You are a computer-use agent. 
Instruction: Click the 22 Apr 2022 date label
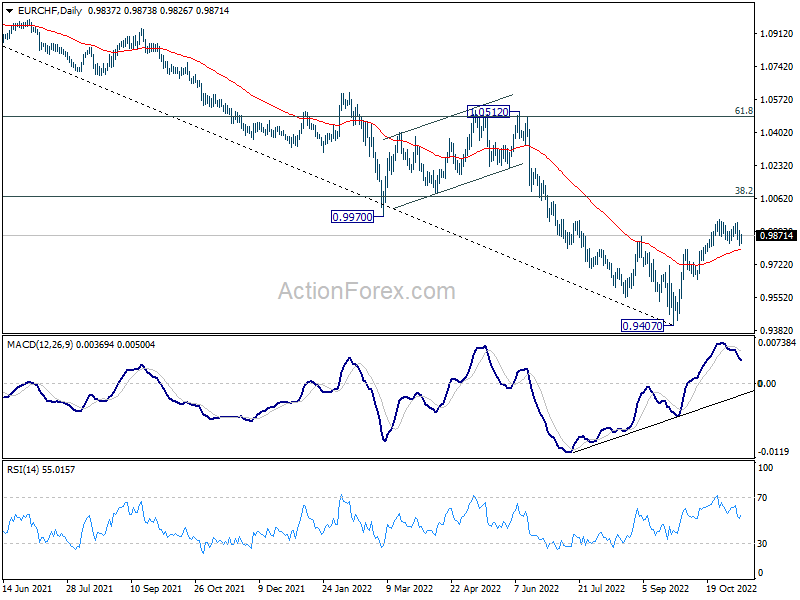click(x=476, y=589)
